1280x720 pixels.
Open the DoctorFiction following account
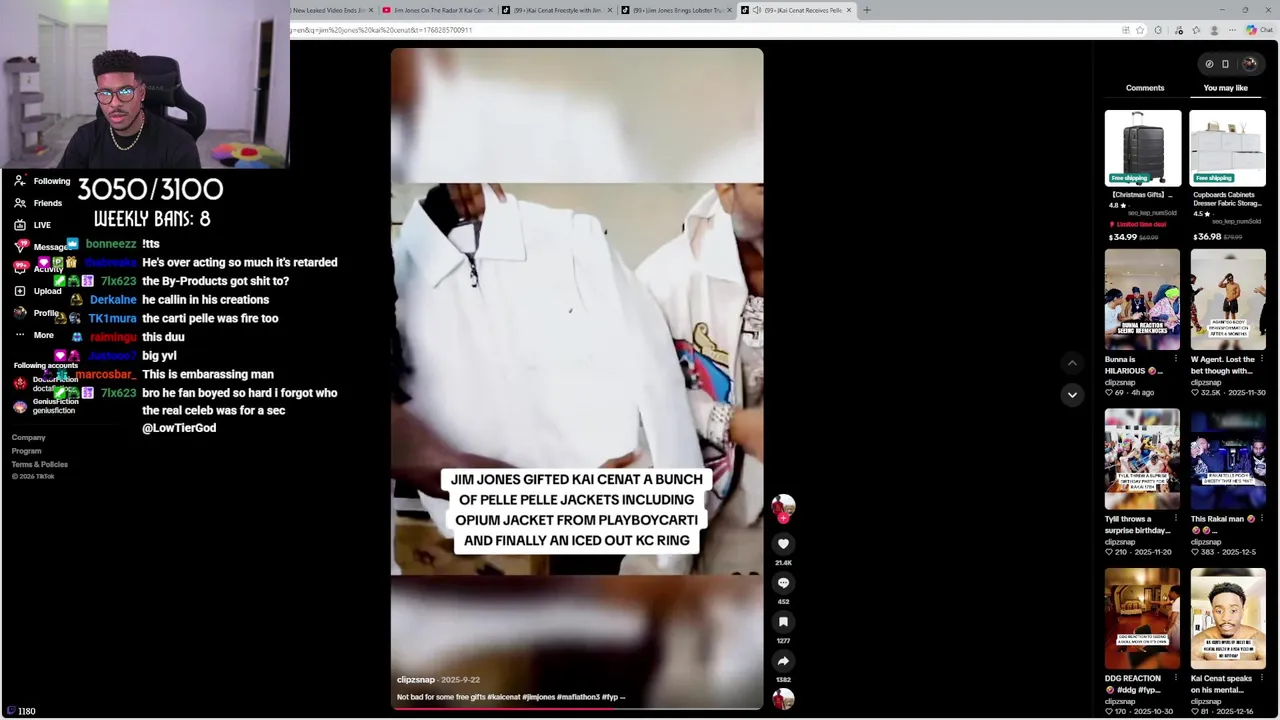click(45, 384)
